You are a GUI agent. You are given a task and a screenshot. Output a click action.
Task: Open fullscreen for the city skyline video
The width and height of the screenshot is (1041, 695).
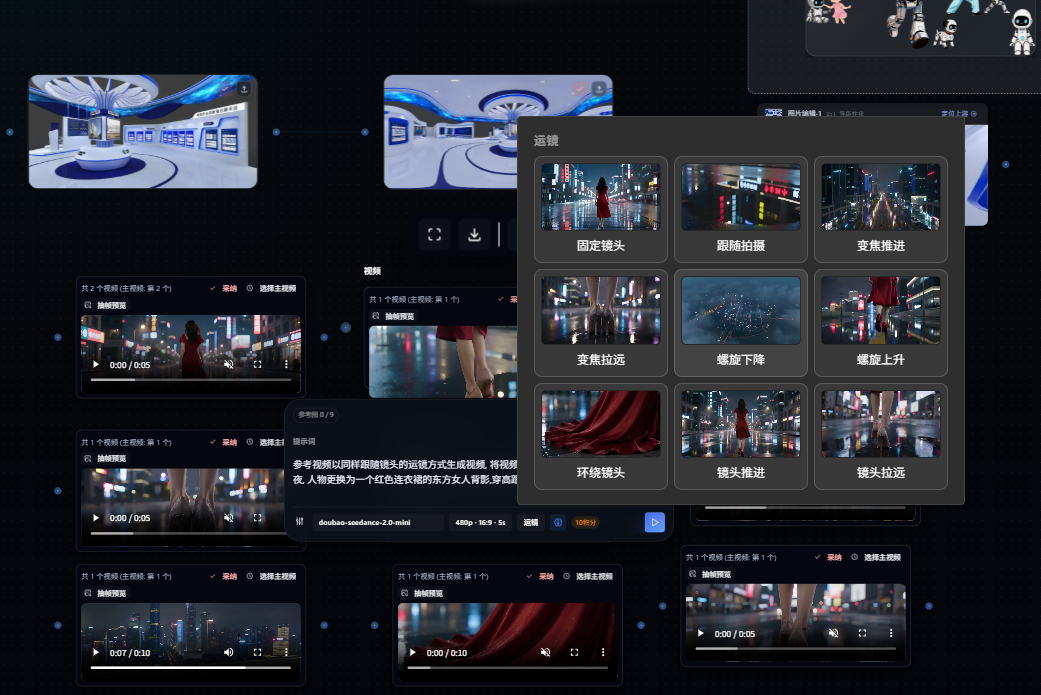pyautogui.click(x=258, y=653)
